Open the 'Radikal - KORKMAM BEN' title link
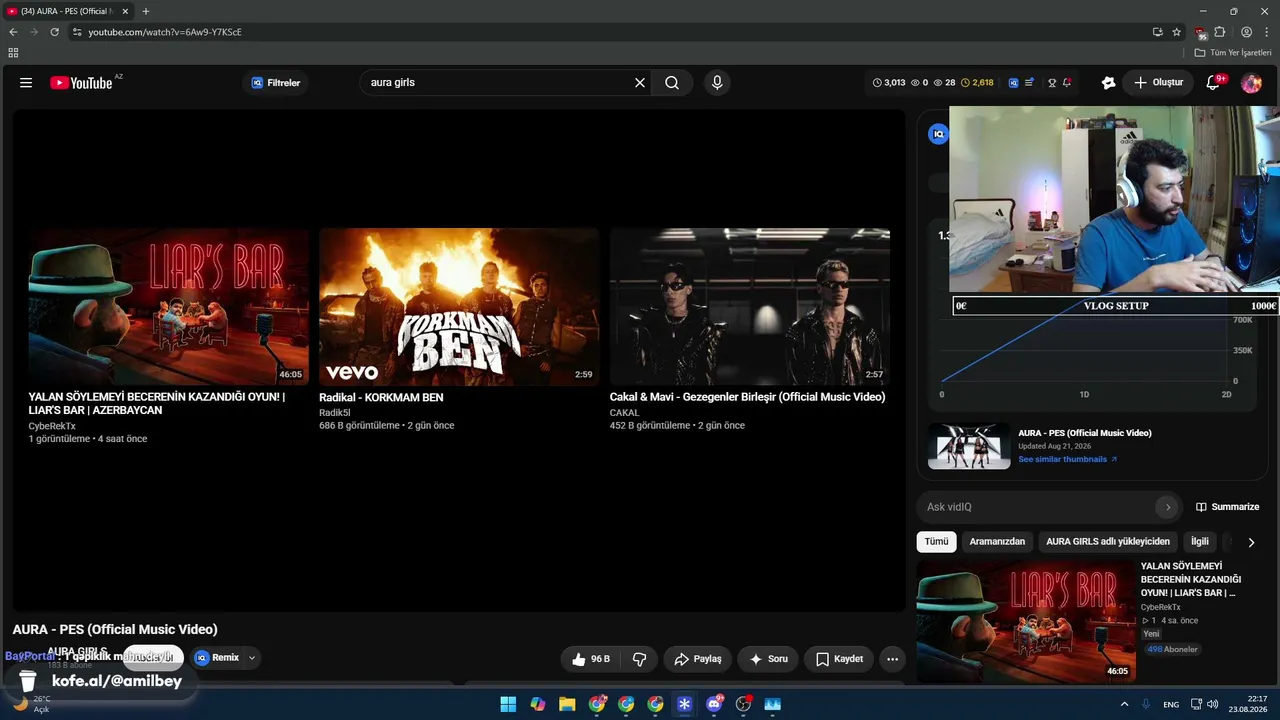This screenshot has width=1280, height=720. click(381, 397)
